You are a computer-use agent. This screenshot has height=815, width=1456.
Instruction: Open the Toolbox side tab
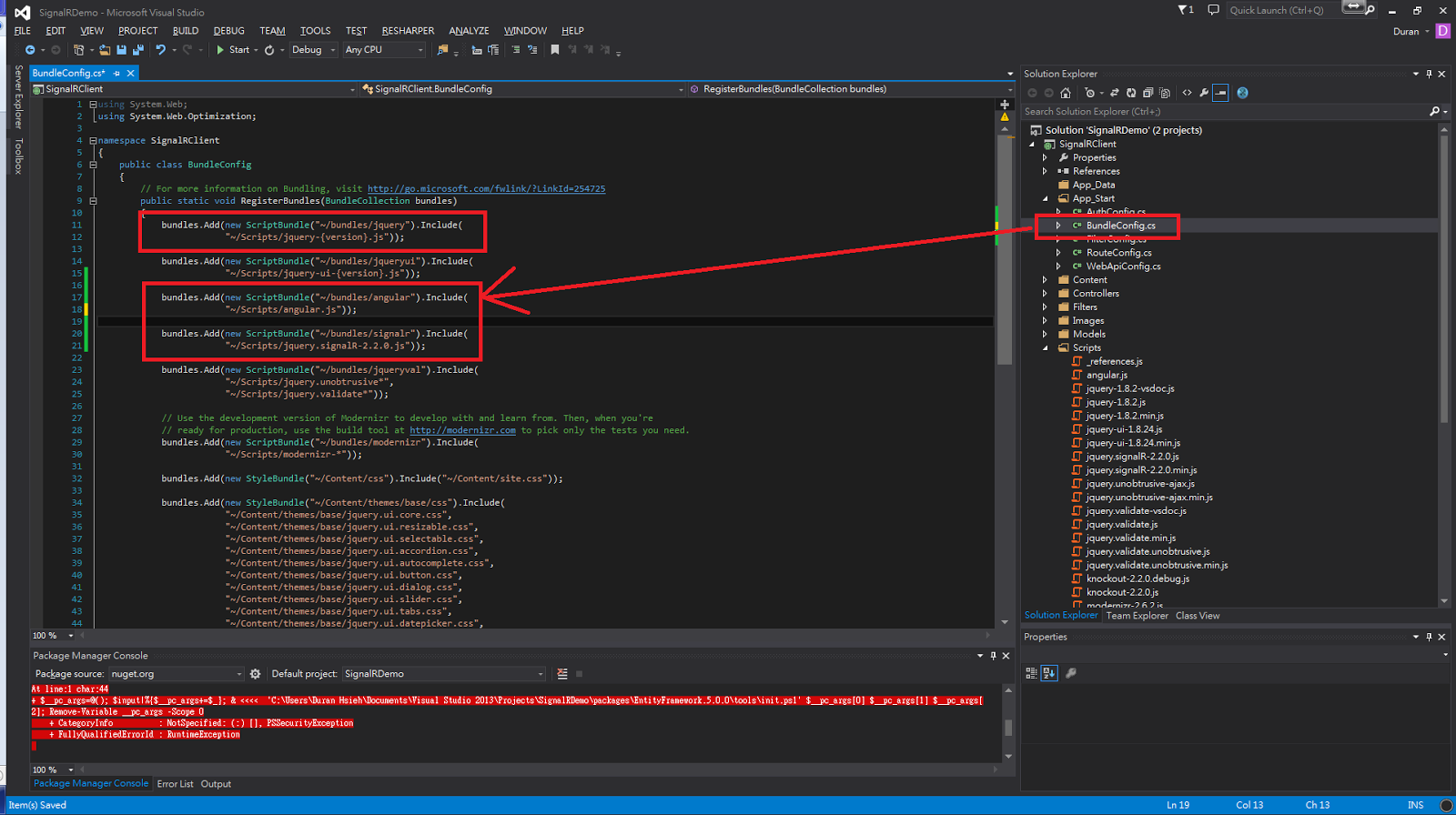coord(18,156)
